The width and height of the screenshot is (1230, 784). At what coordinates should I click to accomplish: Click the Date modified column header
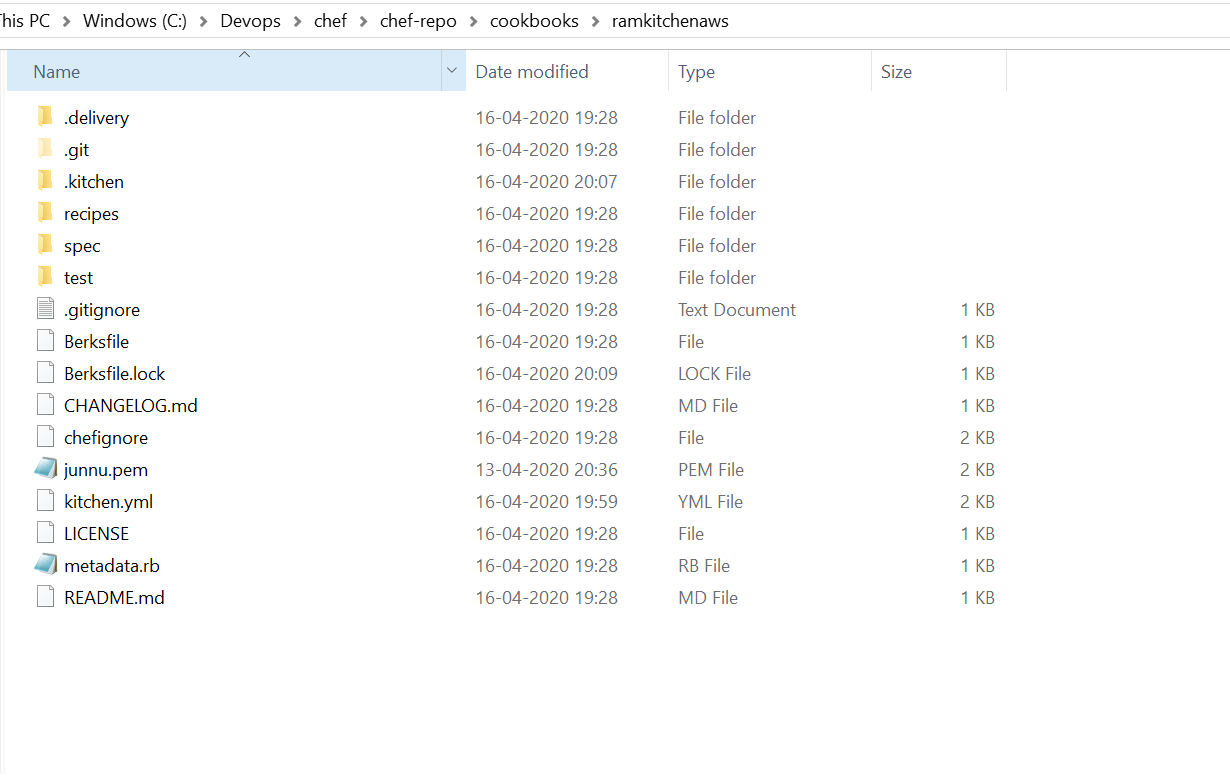530,71
